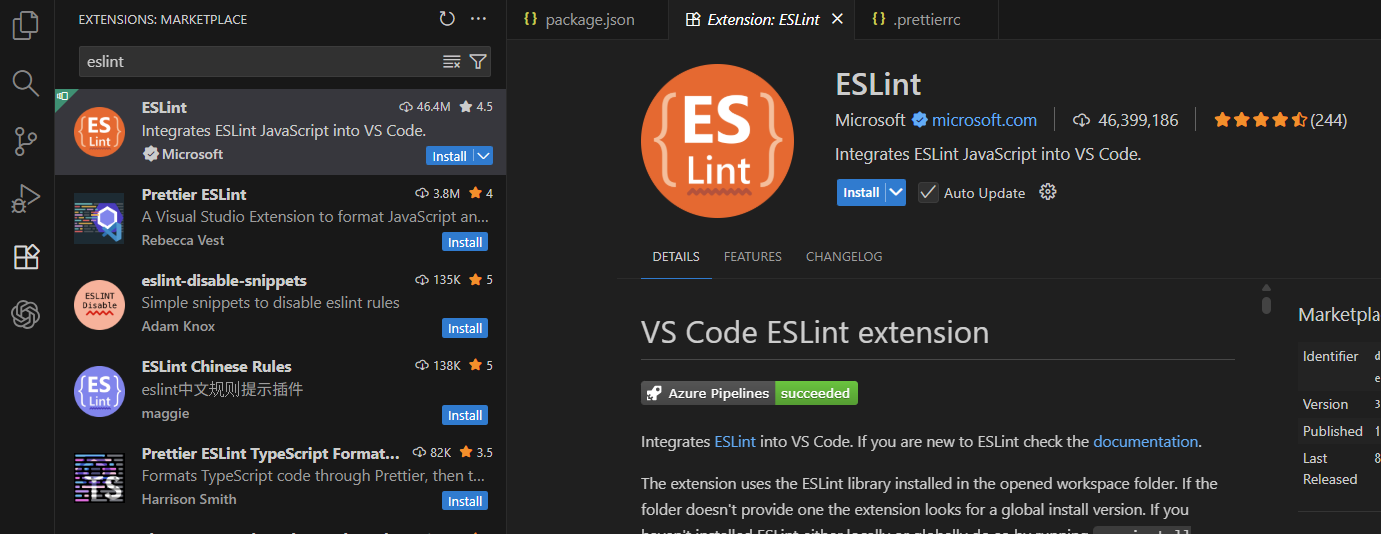The height and width of the screenshot is (534, 1381).
Task: Open the FEATURES tab
Action: [x=753, y=257]
